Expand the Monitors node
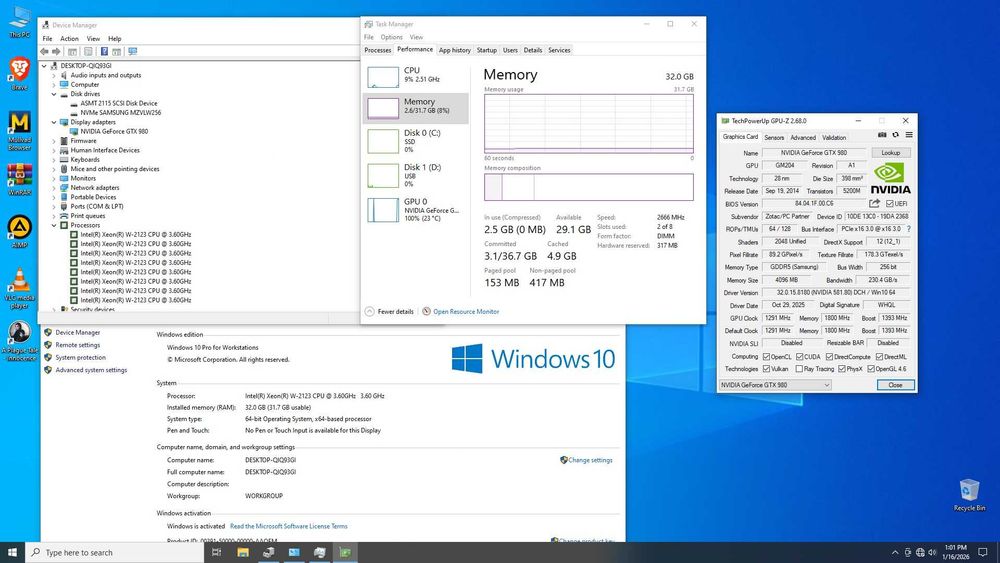Viewport: 1000px width, 563px height. coord(54,179)
